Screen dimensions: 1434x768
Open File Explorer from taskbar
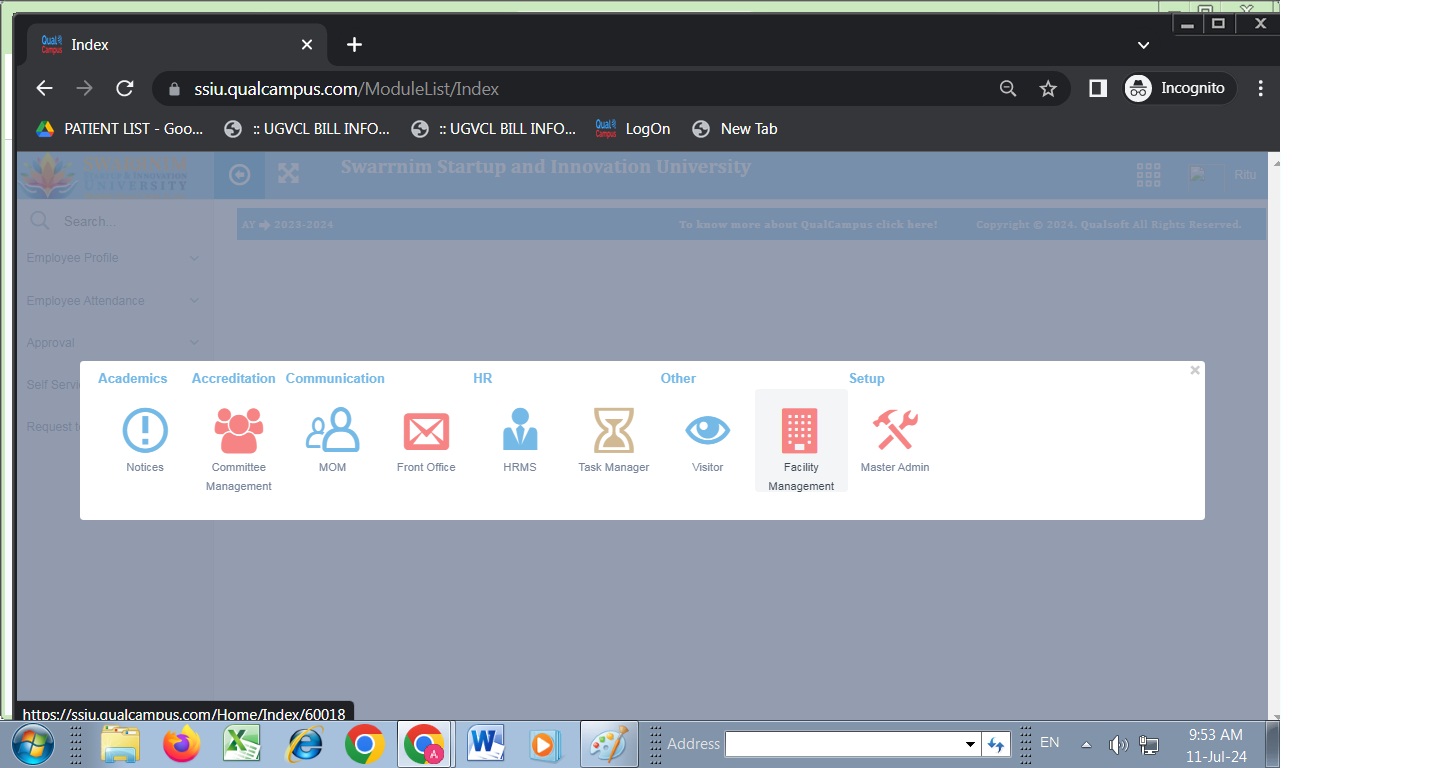(x=120, y=745)
